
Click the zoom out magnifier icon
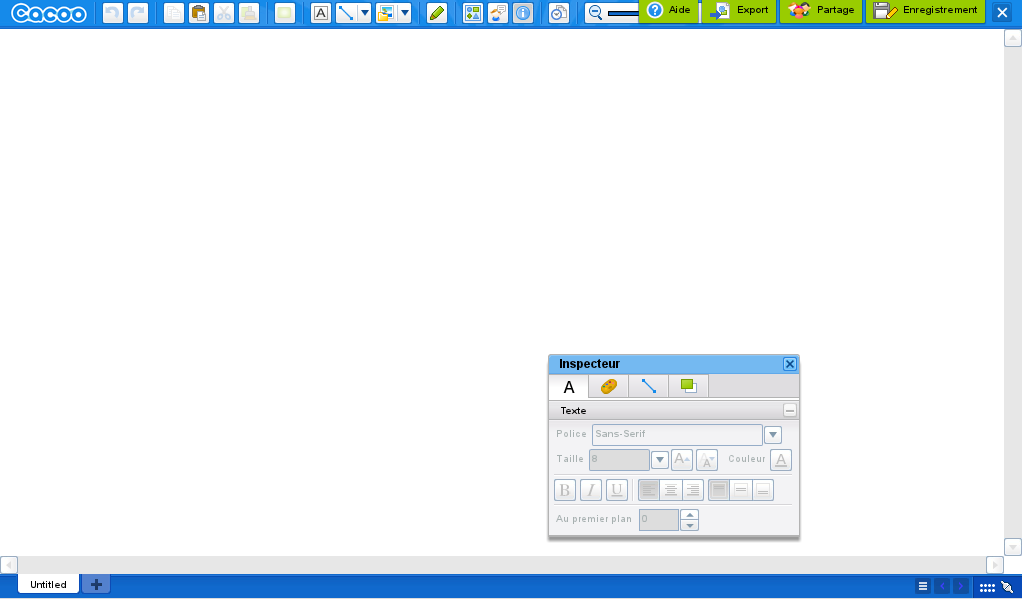(x=595, y=13)
